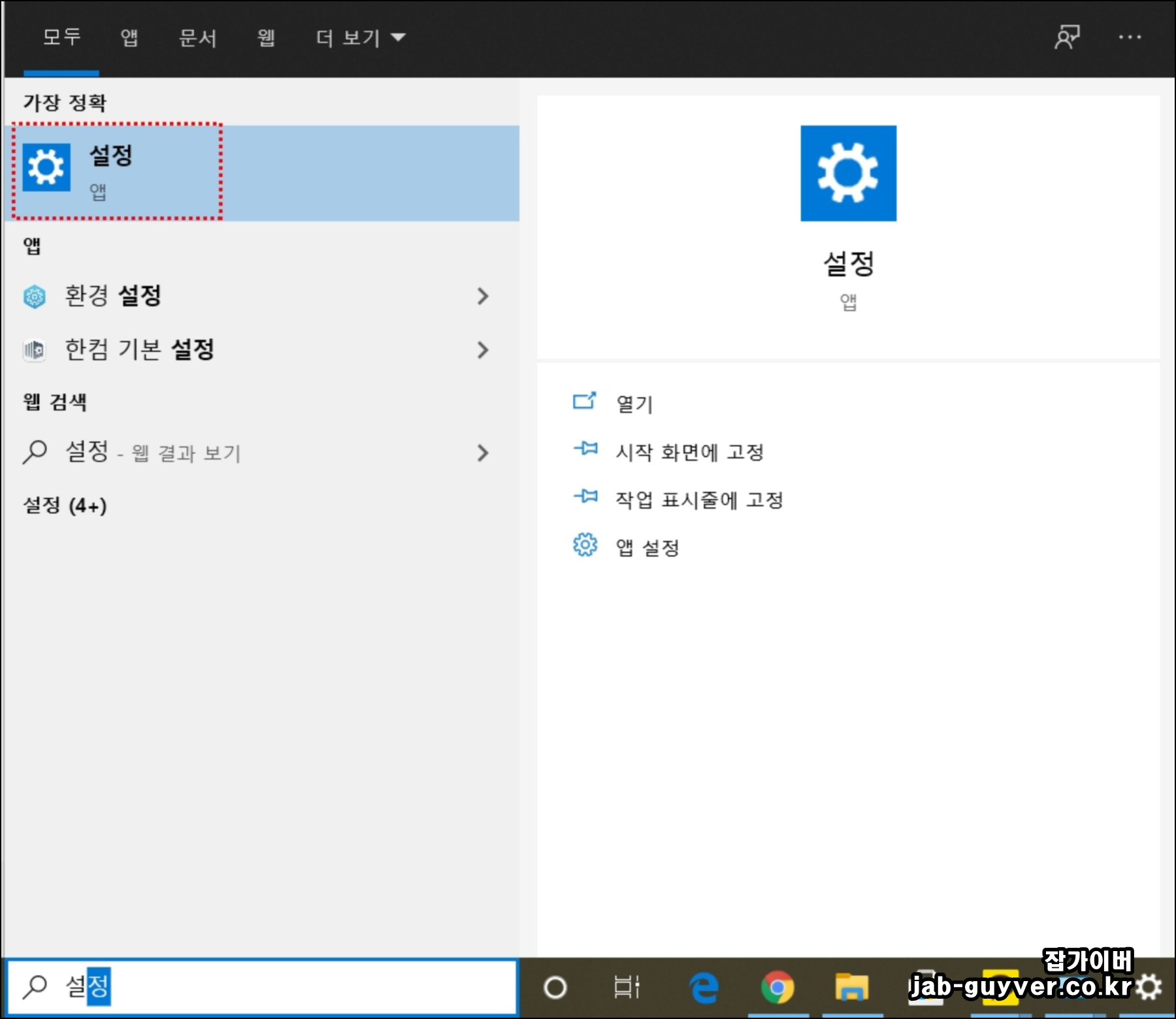
Task: Click the 한컴 기본 설정 app icon
Action: (x=35, y=350)
